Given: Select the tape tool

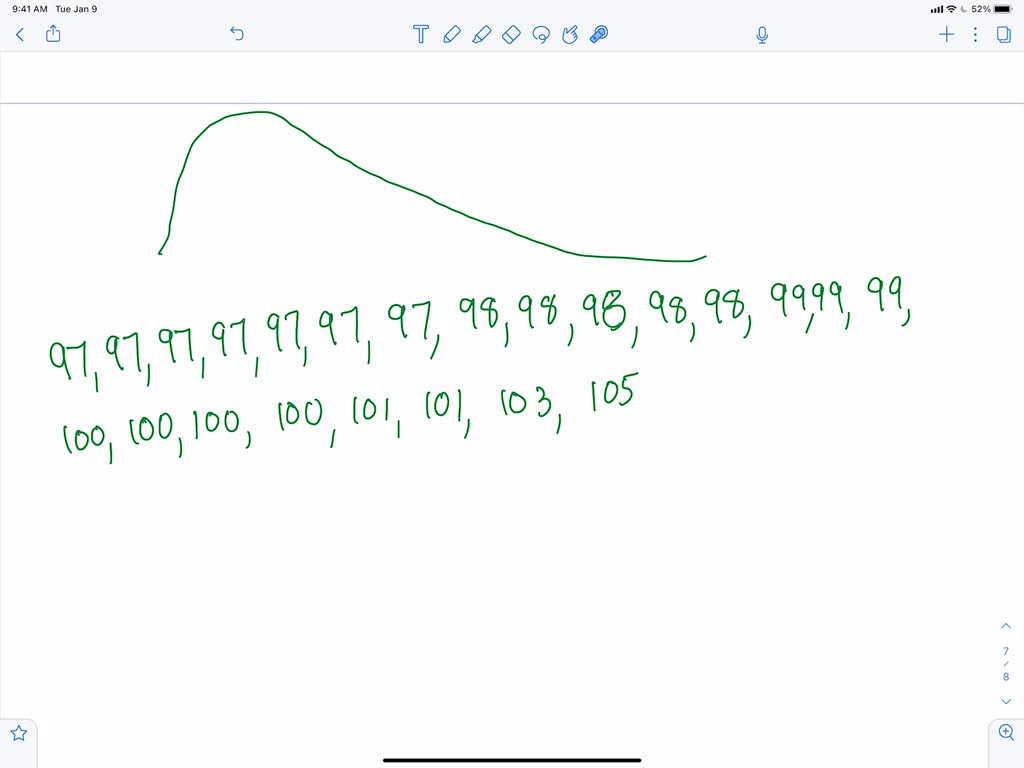Looking at the screenshot, I should (597, 34).
